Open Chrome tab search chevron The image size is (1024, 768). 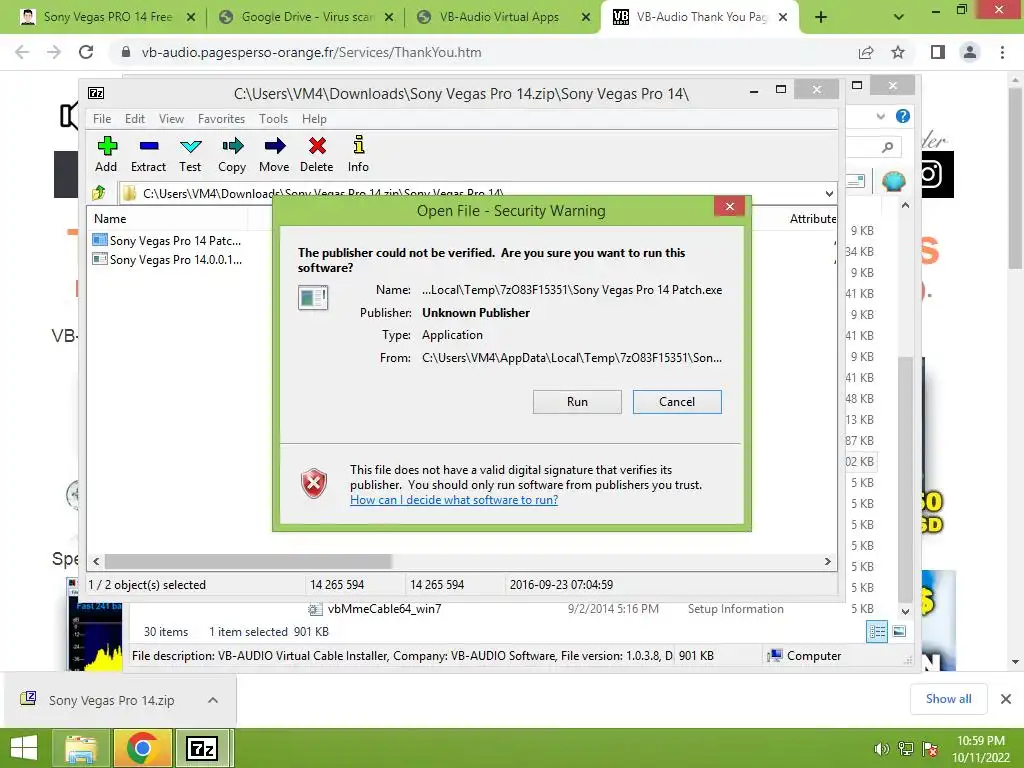[899, 17]
